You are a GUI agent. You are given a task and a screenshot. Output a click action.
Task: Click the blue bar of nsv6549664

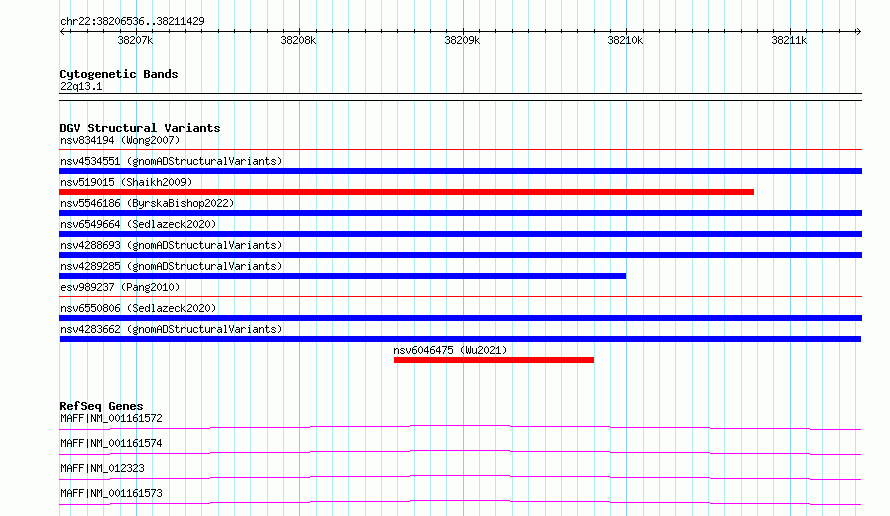coord(460,234)
